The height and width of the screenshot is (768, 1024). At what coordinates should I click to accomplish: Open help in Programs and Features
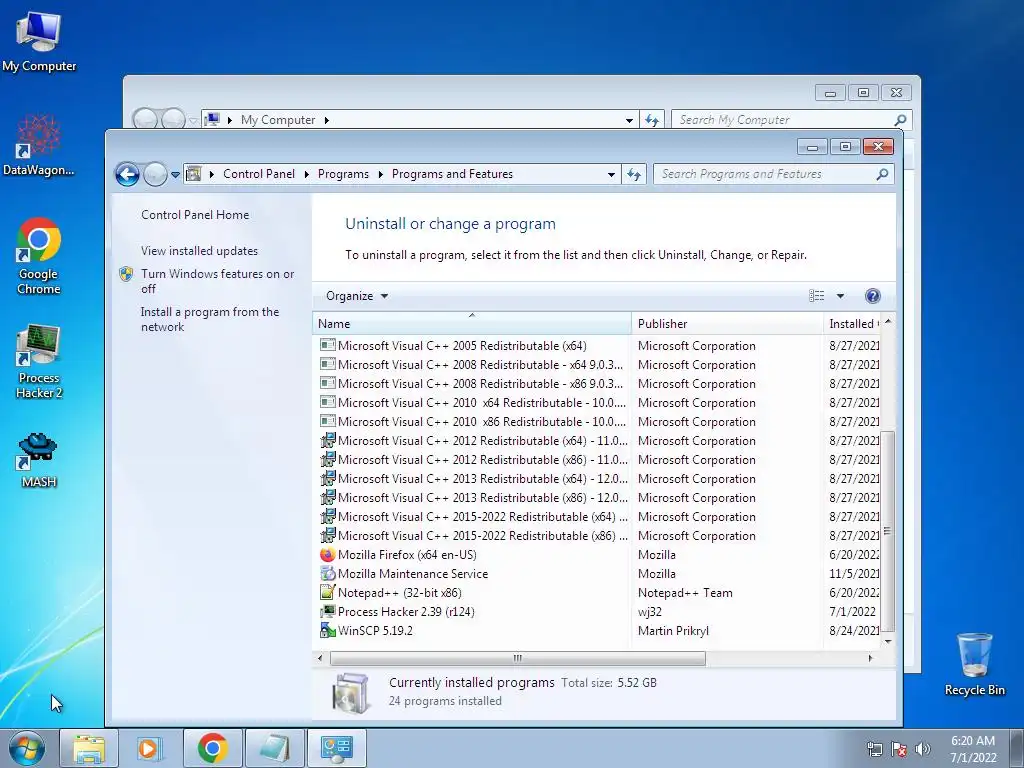(x=872, y=296)
